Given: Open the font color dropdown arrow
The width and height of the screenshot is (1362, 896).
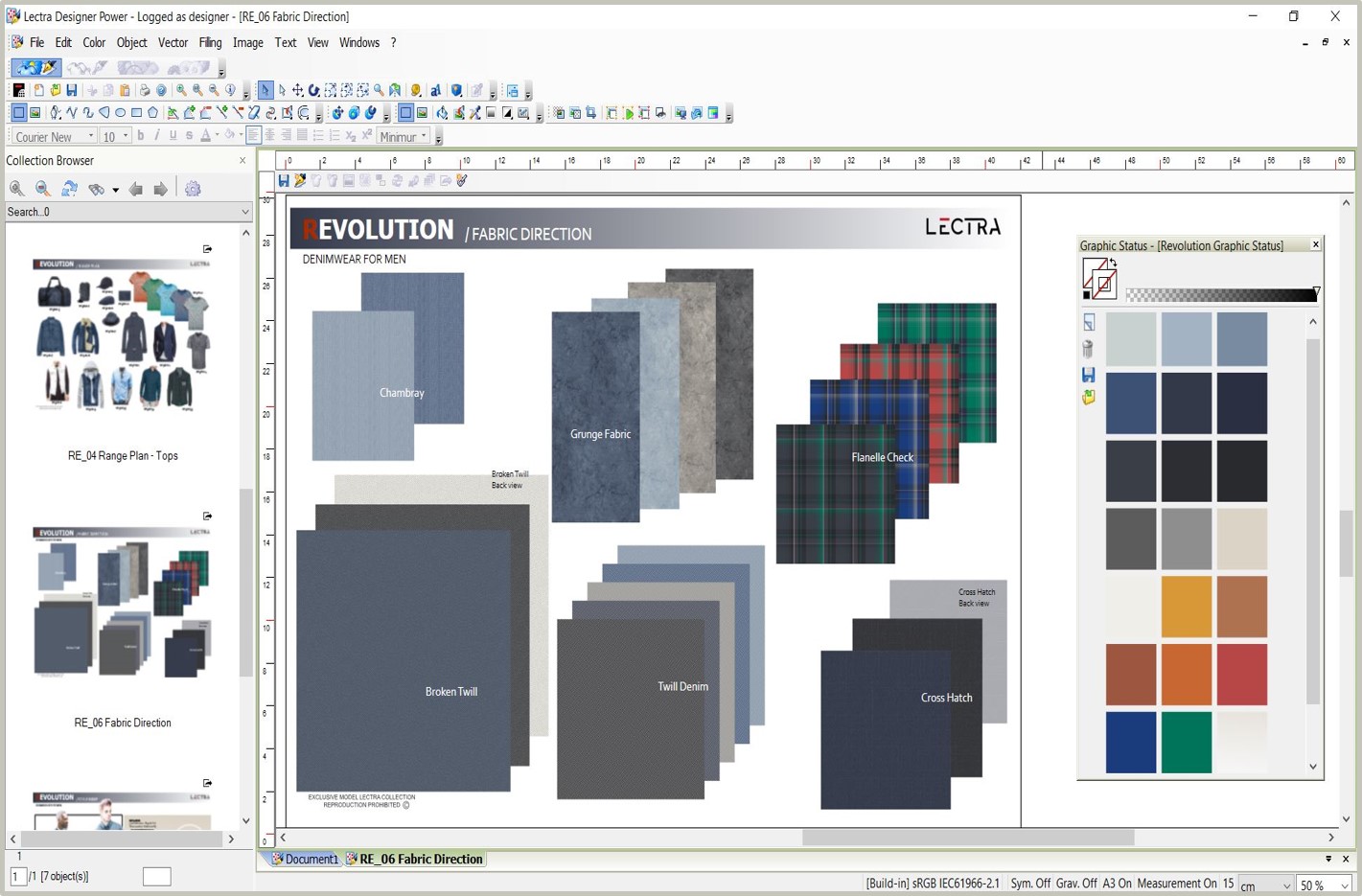Looking at the screenshot, I should [217, 136].
